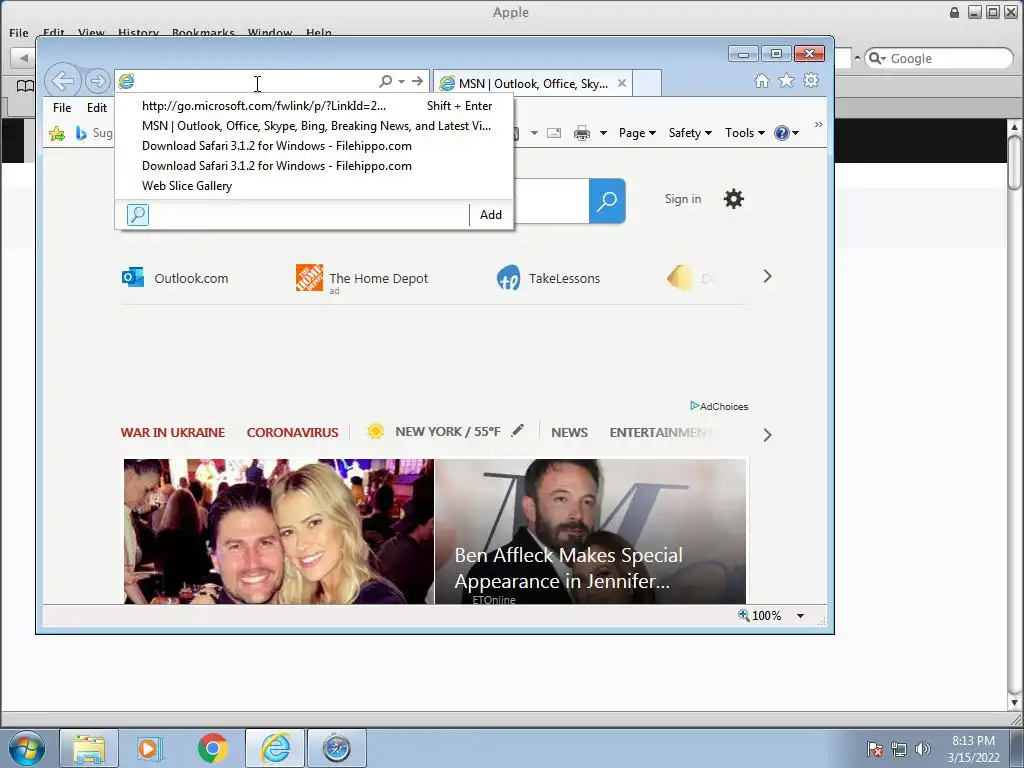Open WAR IN UKRAINE news category

tap(173, 432)
